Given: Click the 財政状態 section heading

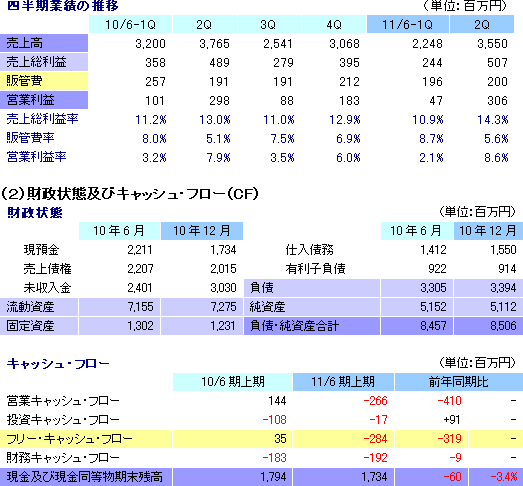Looking at the screenshot, I should [35, 212].
